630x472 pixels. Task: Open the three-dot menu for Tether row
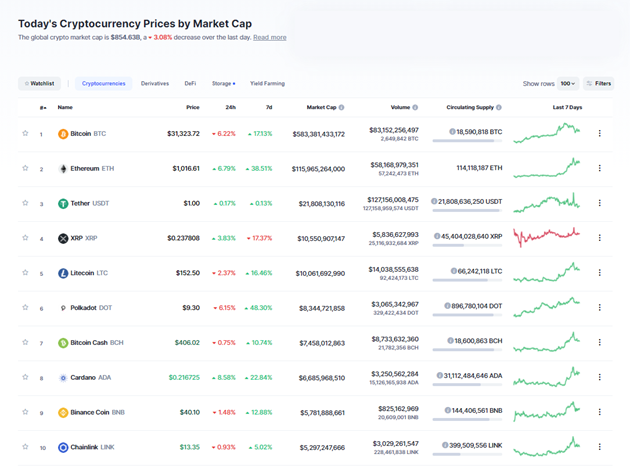click(x=599, y=203)
